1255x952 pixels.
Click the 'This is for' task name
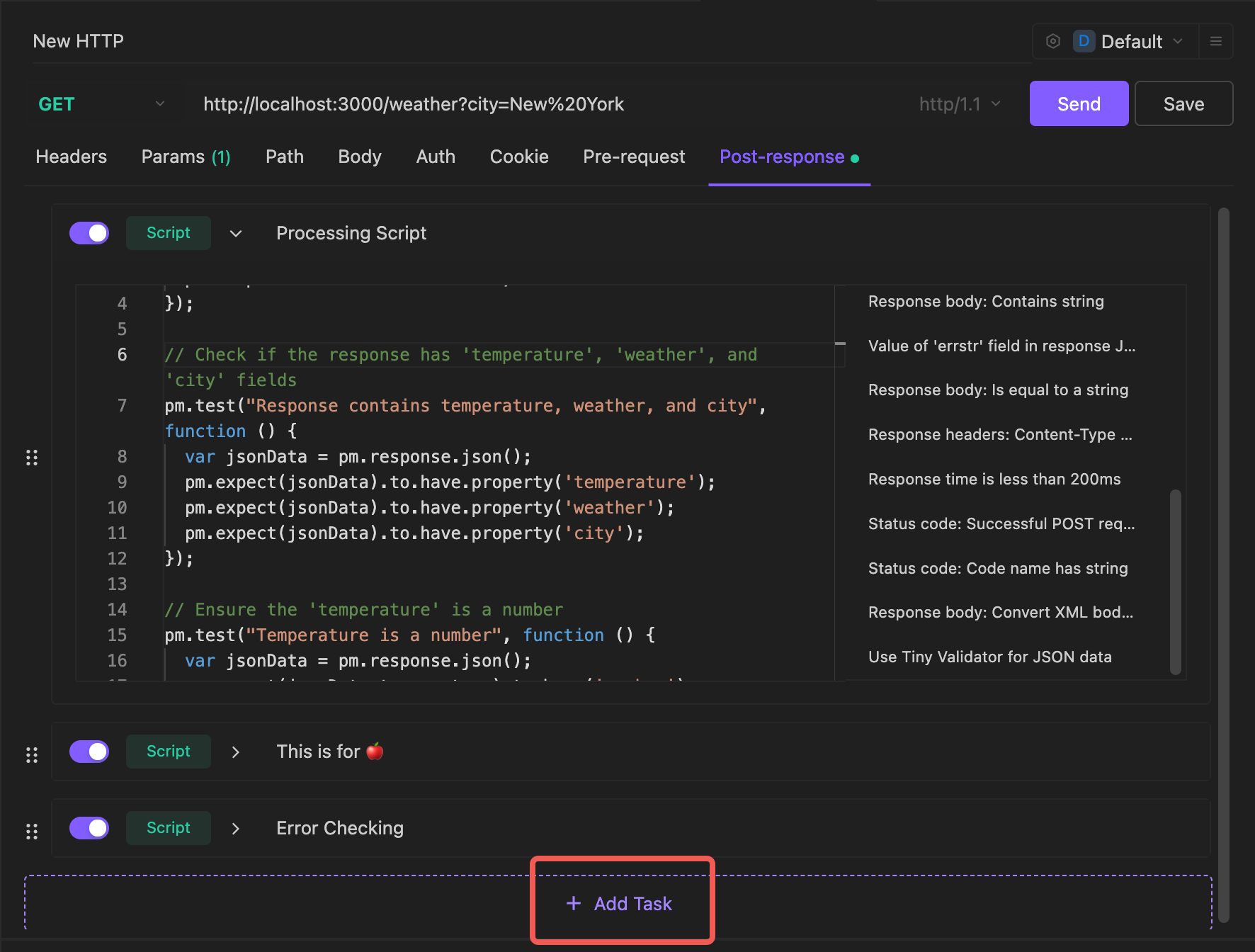pos(330,752)
